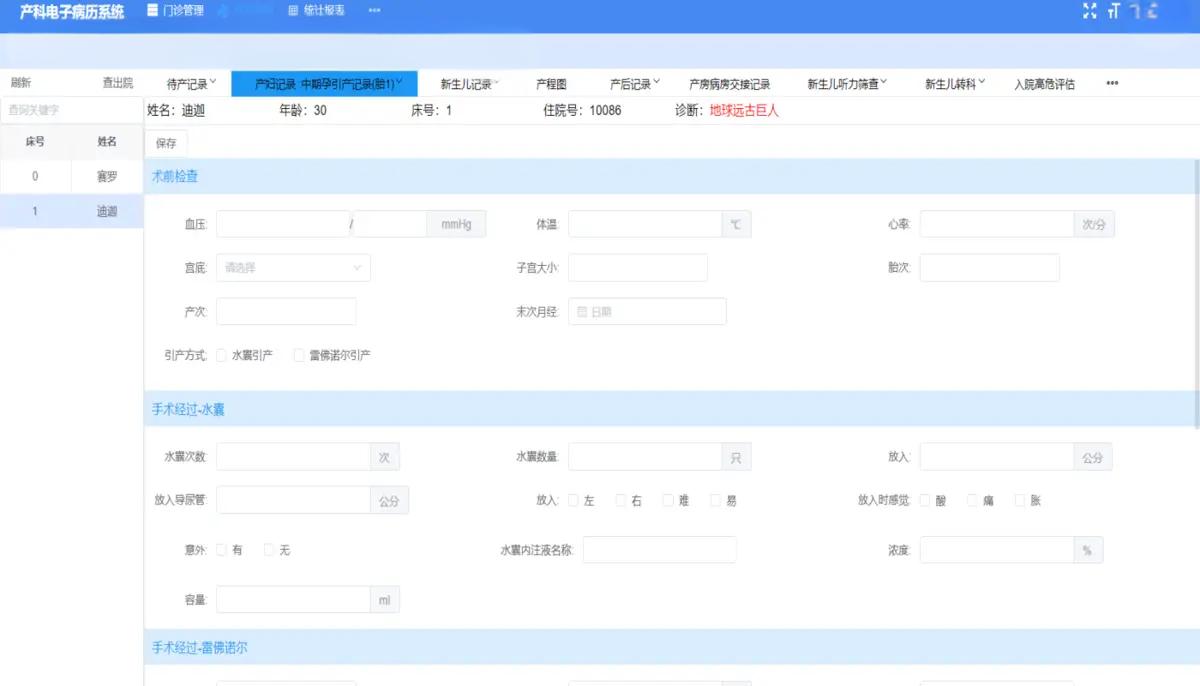Toggle fullscreen with the expand-arrows icon
This screenshot has height=686, width=1200.
pos(1090,11)
